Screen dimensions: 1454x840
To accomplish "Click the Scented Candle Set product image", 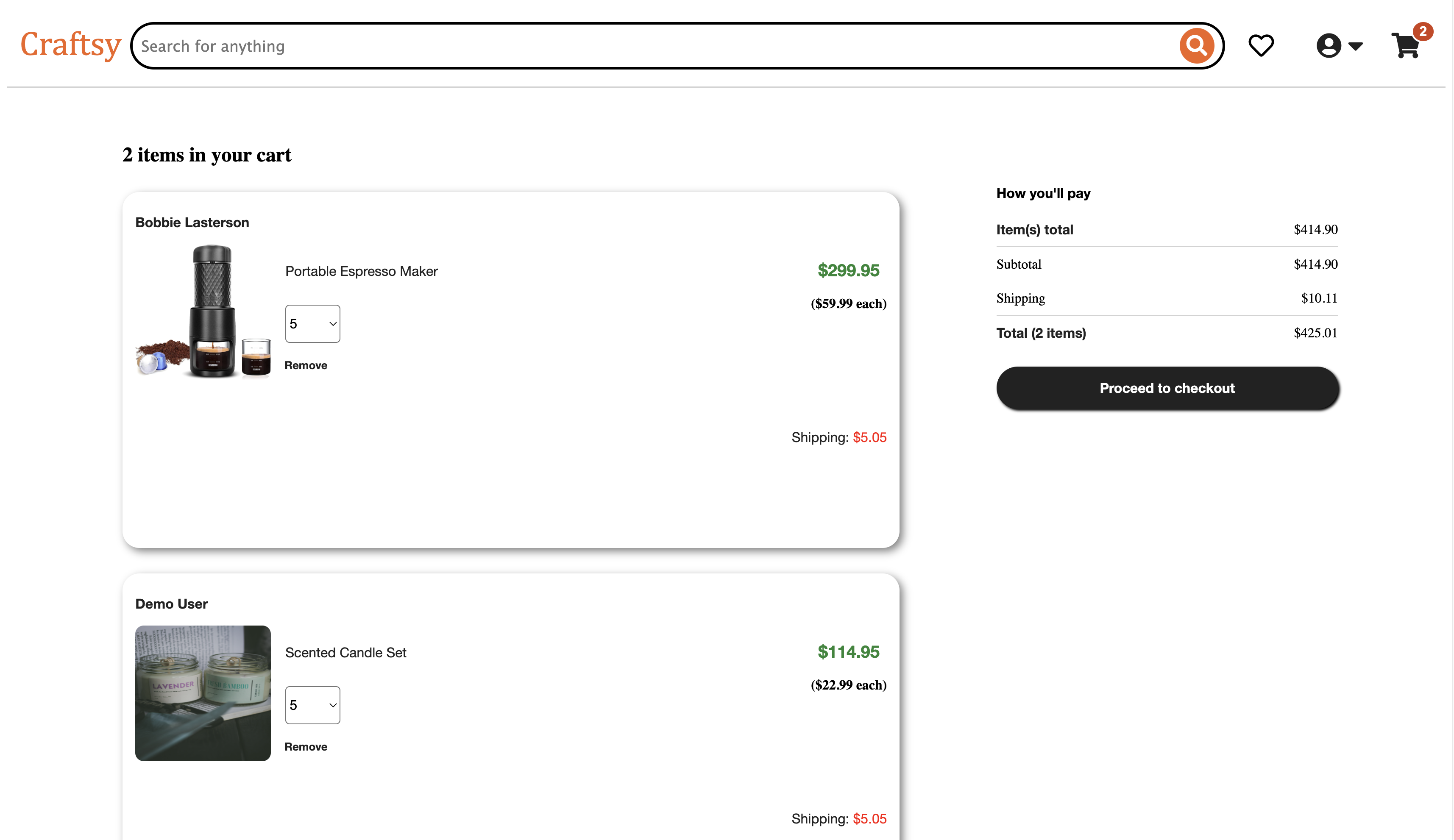I will point(203,693).
